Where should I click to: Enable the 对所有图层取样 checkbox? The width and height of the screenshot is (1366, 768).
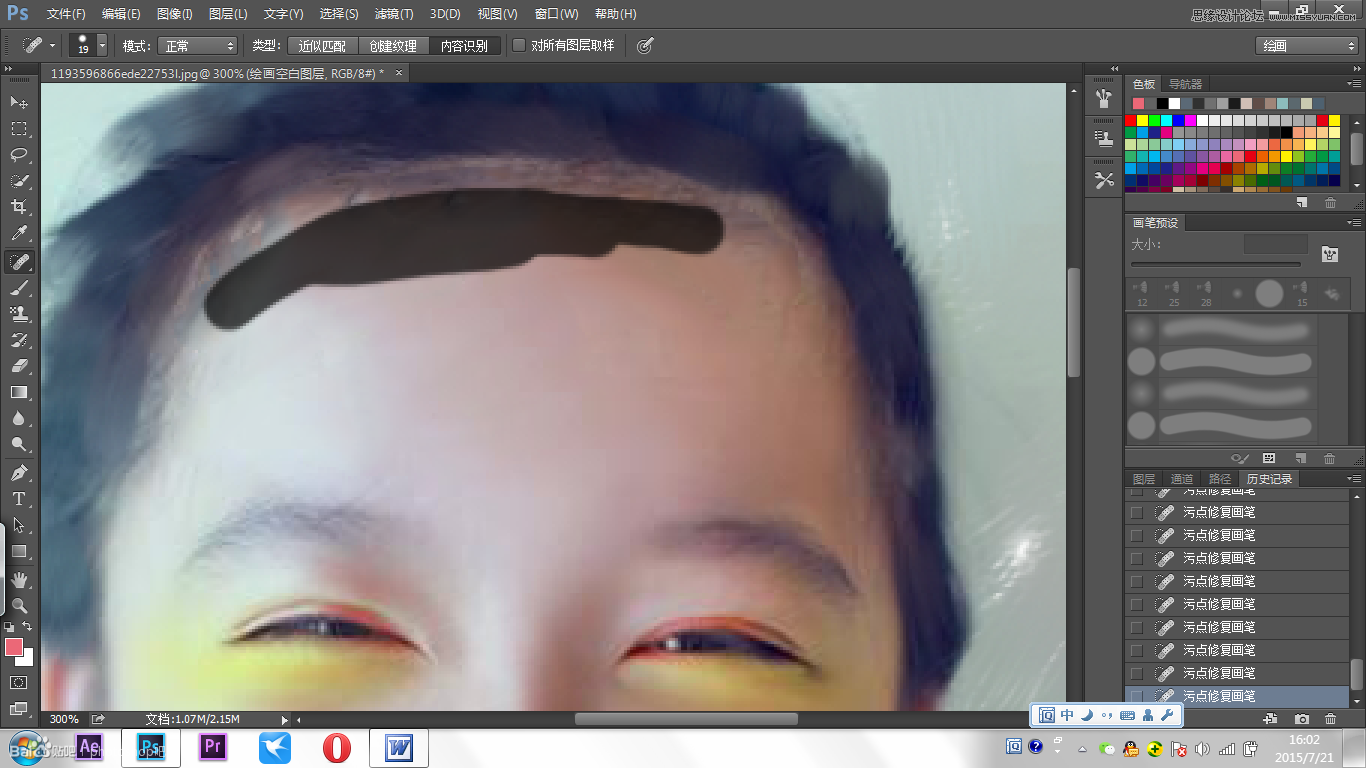click(x=519, y=45)
